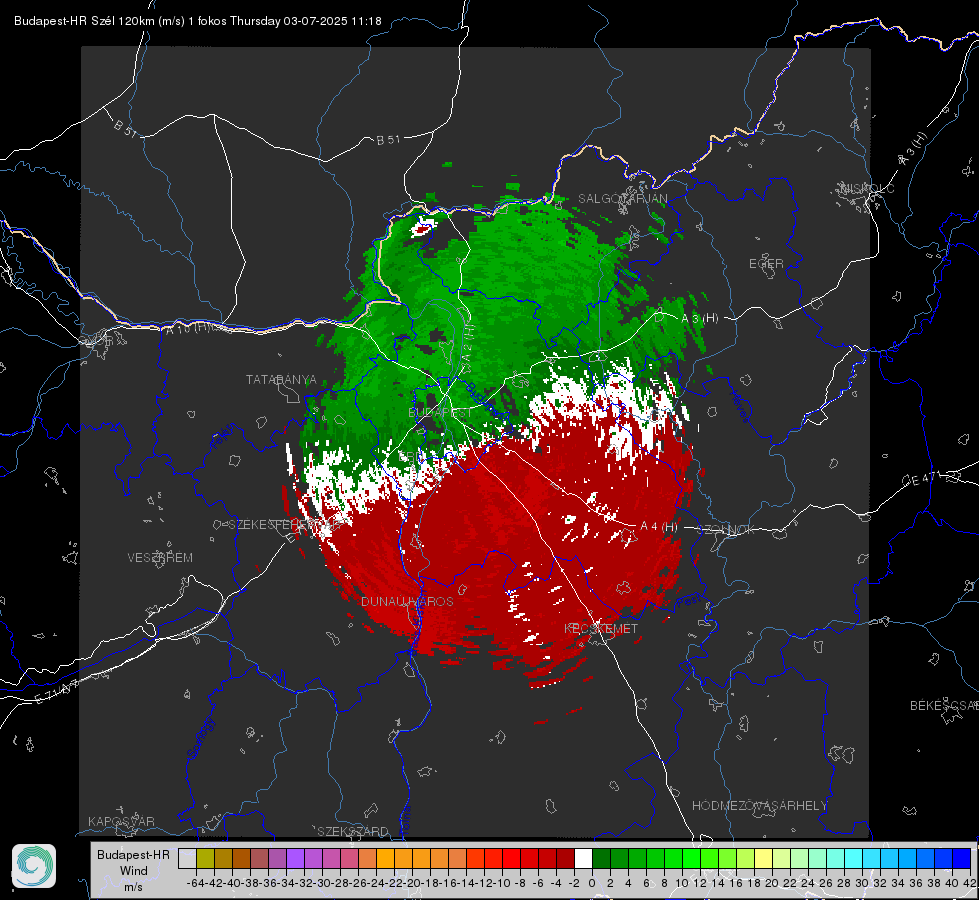979x900 pixels.
Task: Click the swirl logo icon beside the legend
Action: point(34,866)
